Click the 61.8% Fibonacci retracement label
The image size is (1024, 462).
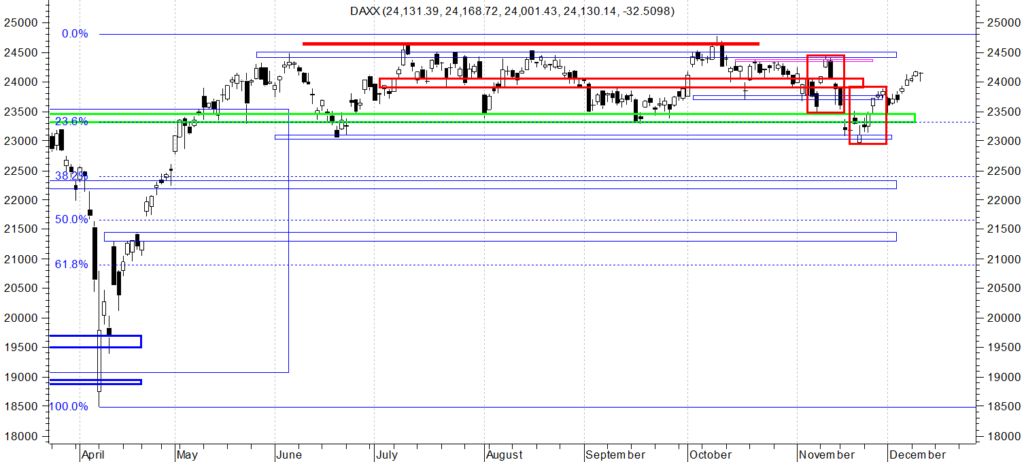click(x=71, y=264)
